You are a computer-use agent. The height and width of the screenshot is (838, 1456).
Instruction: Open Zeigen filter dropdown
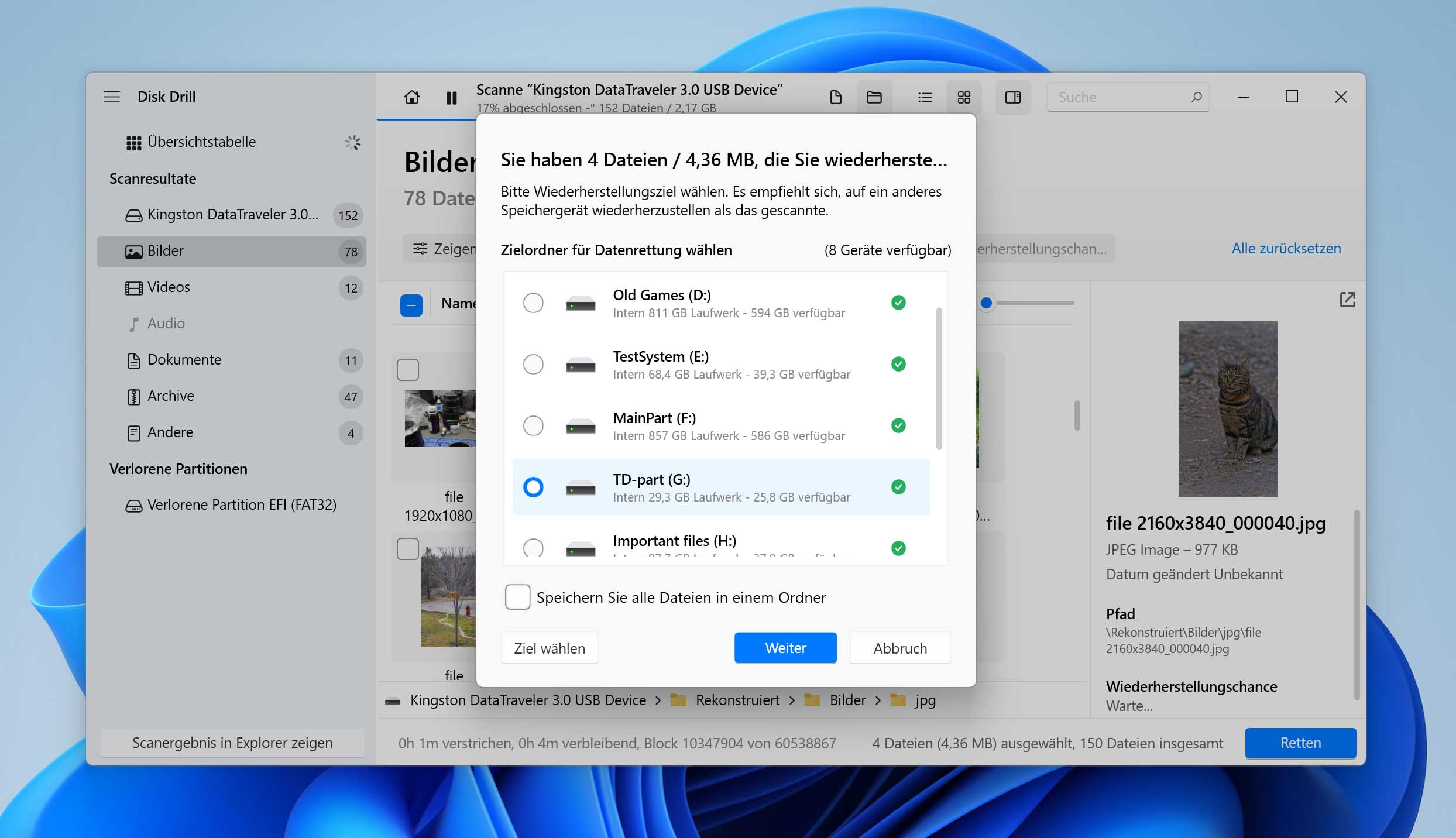coord(440,249)
